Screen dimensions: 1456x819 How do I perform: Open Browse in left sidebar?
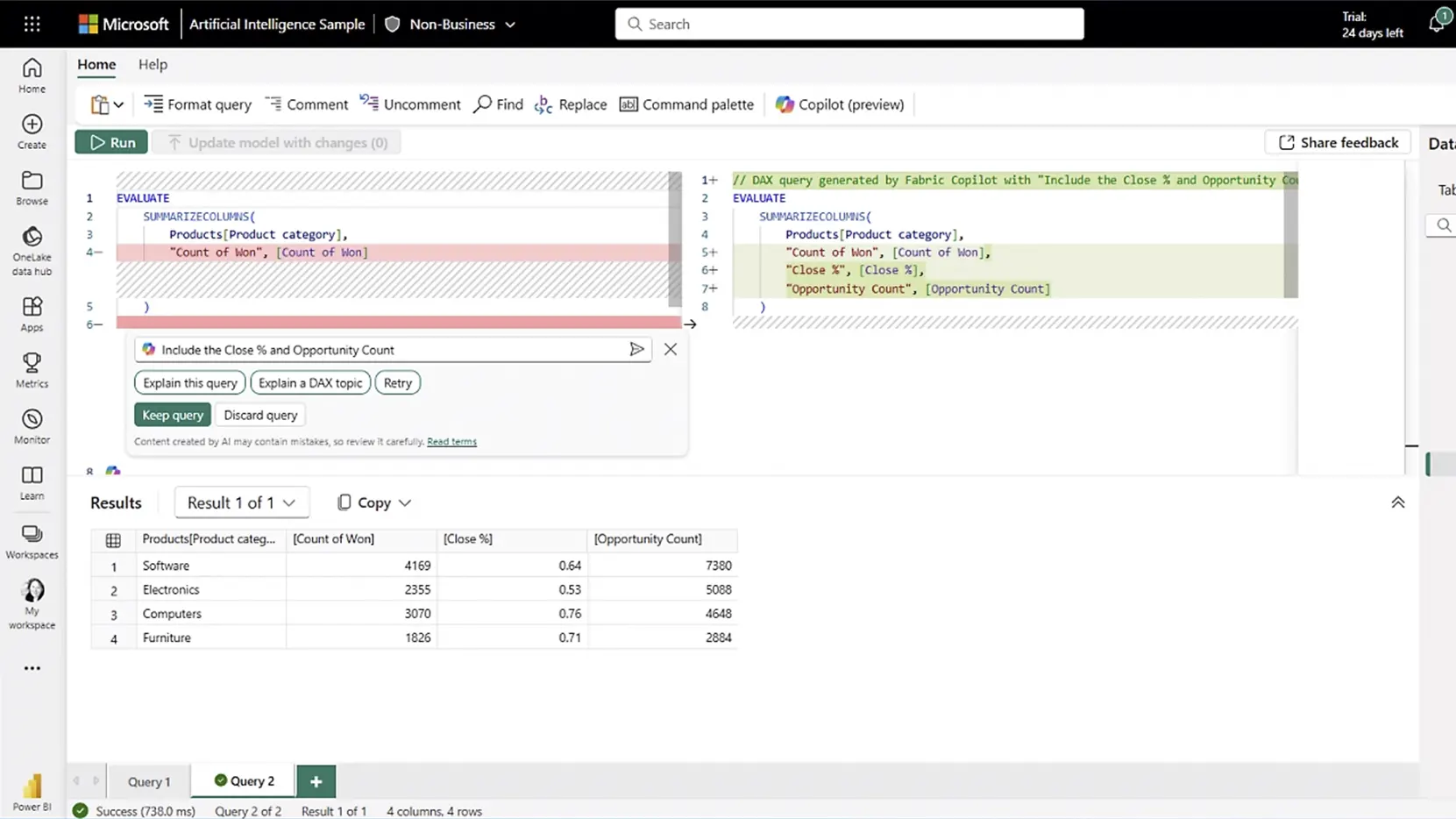click(x=32, y=188)
